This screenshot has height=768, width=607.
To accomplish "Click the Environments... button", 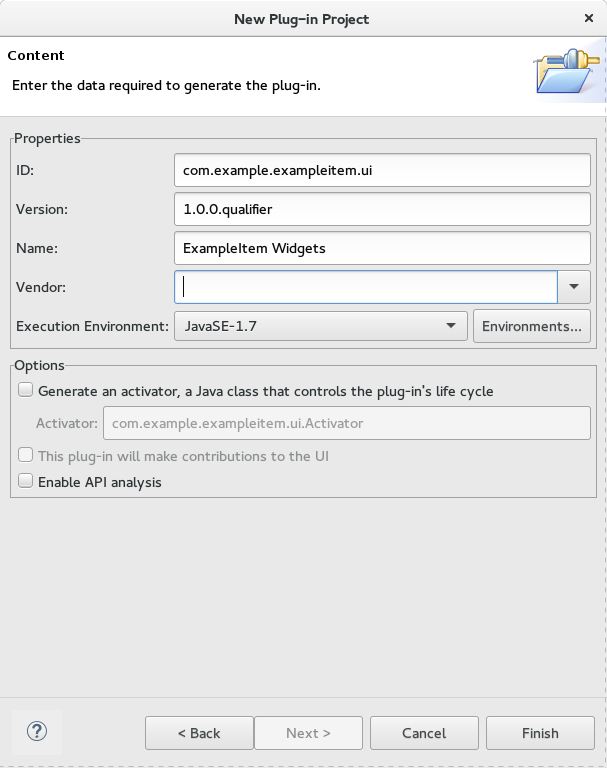I will [532, 326].
